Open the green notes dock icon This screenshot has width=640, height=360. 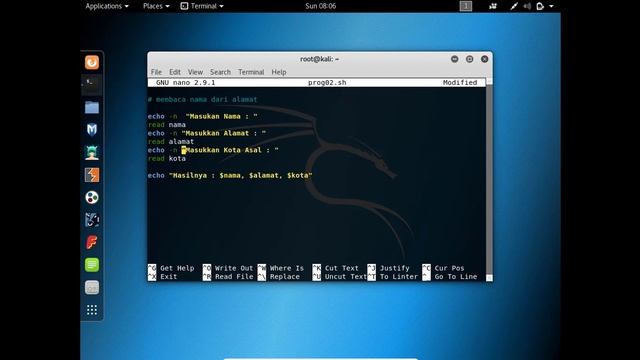92,265
